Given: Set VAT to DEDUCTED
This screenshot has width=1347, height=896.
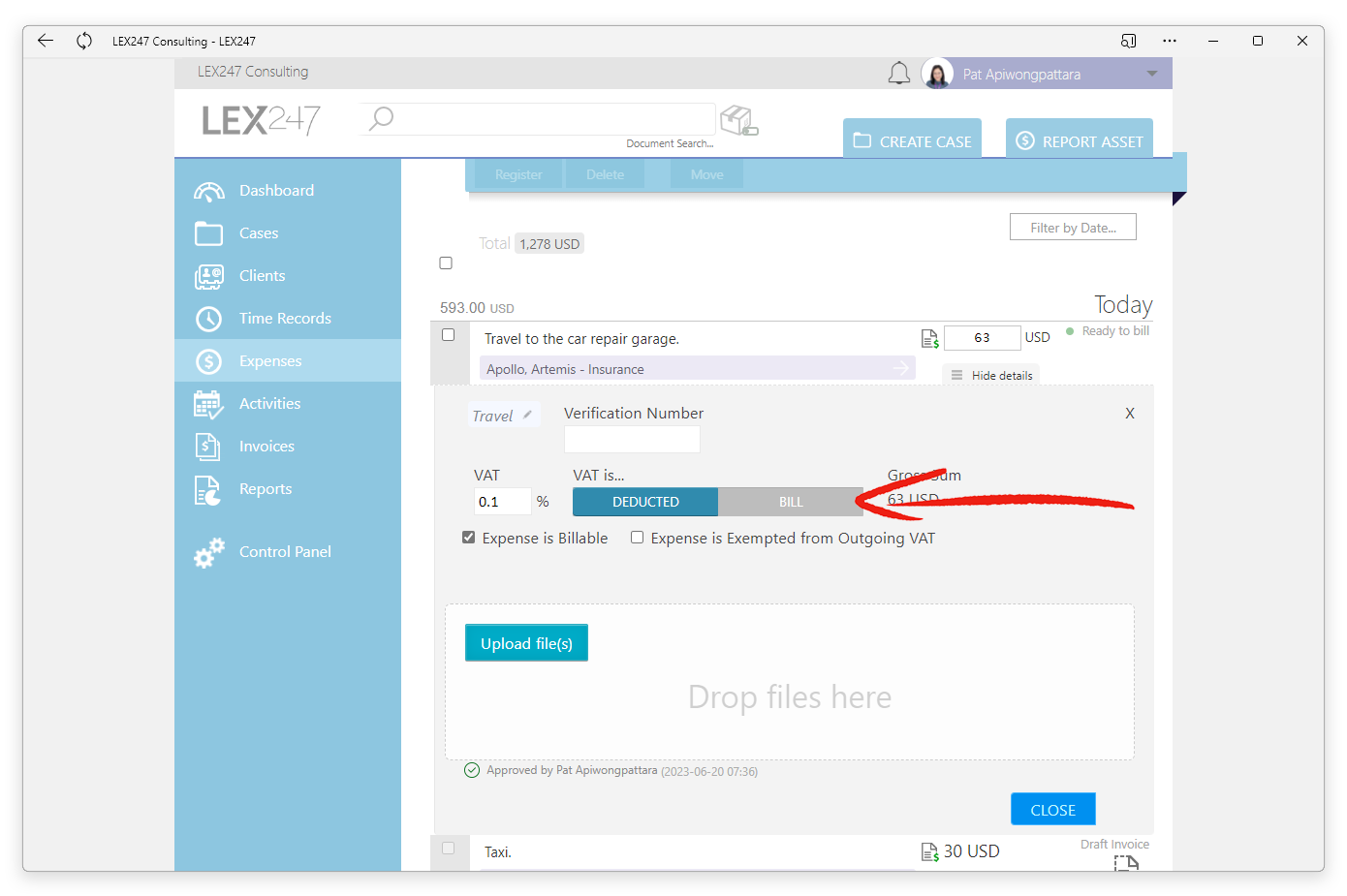Looking at the screenshot, I should (645, 502).
